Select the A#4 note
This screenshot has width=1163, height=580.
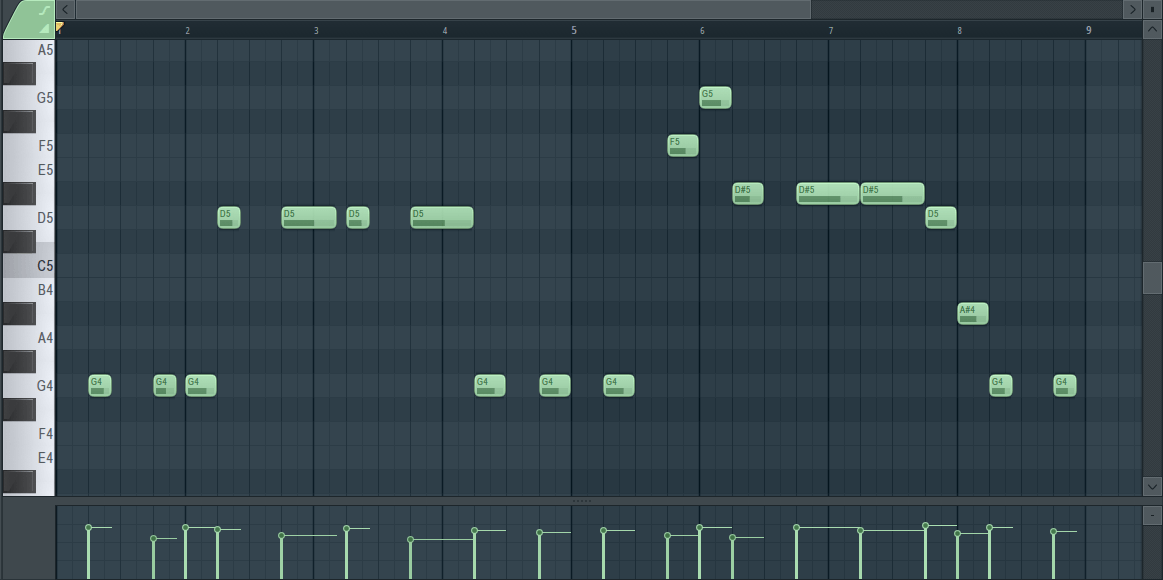[x=973, y=314]
